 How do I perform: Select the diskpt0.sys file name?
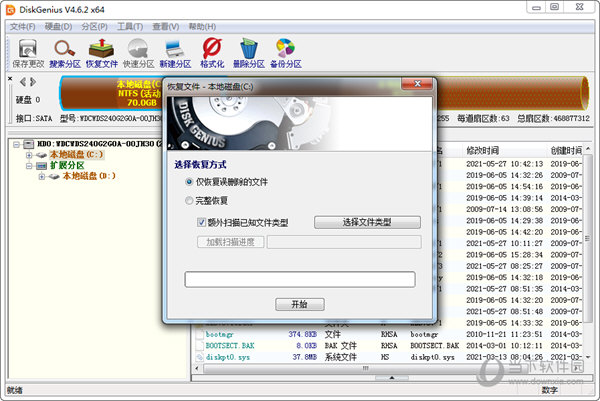[228, 357]
